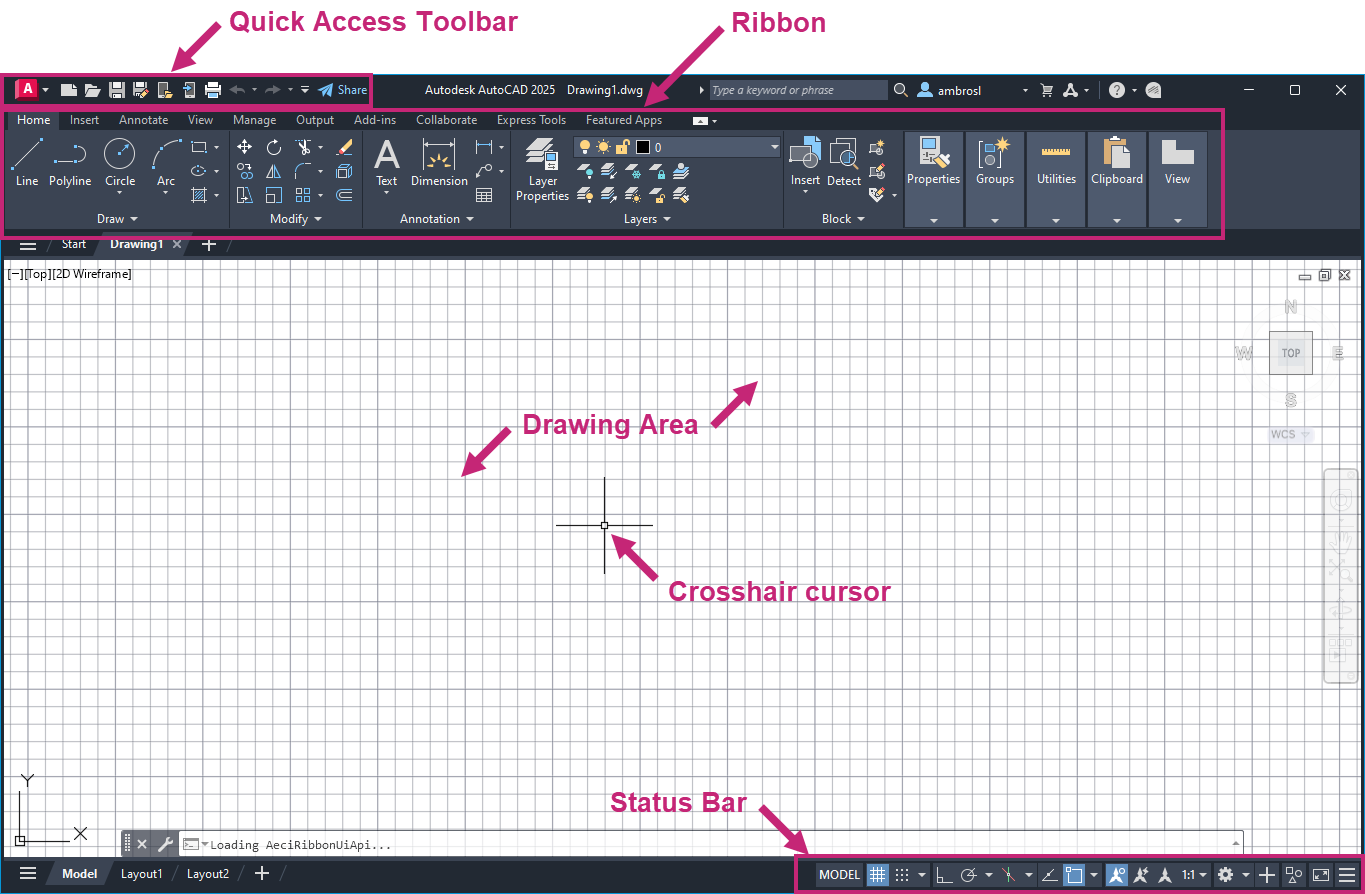
Task: Click the Plot printer icon
Action: (x=213, y=90)
